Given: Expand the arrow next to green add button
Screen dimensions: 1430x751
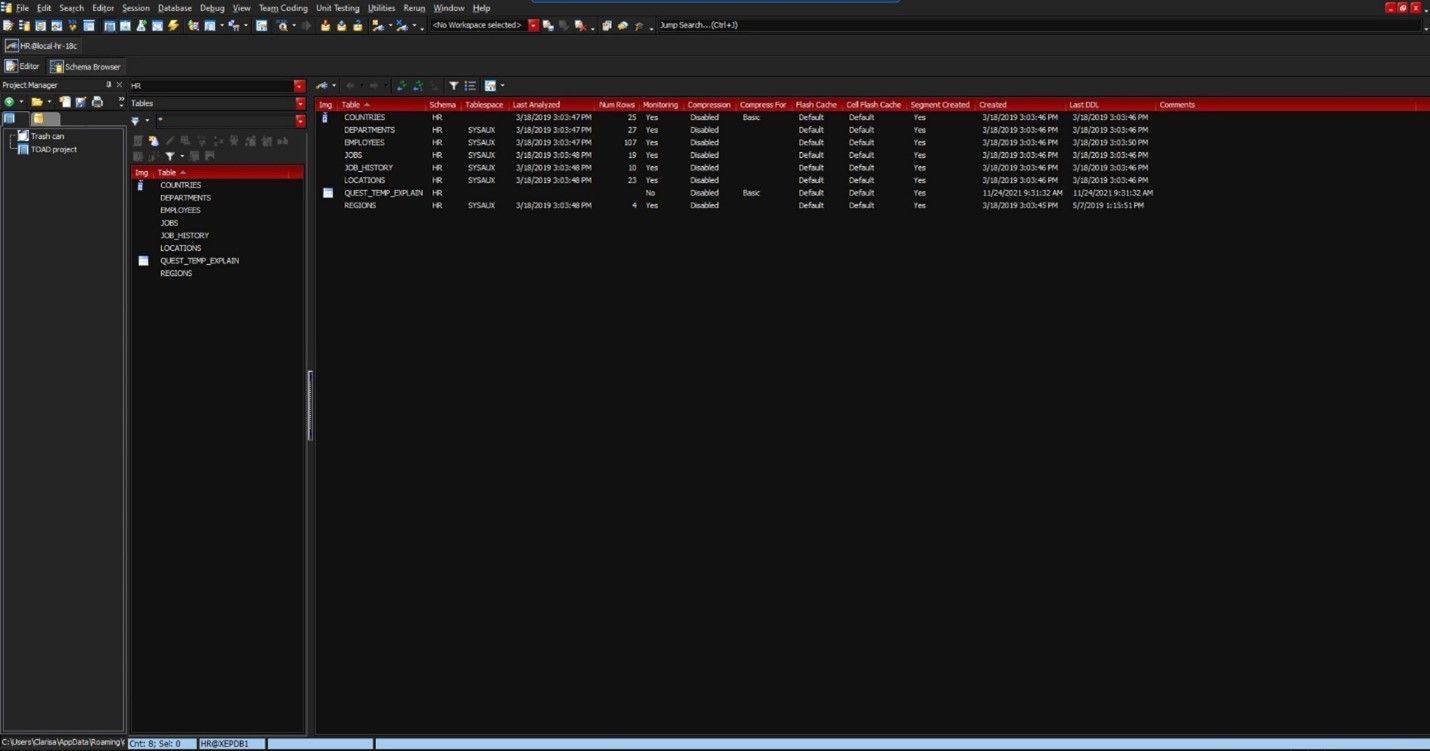Looking at the screenshot, I should click(x=21, y=102).
